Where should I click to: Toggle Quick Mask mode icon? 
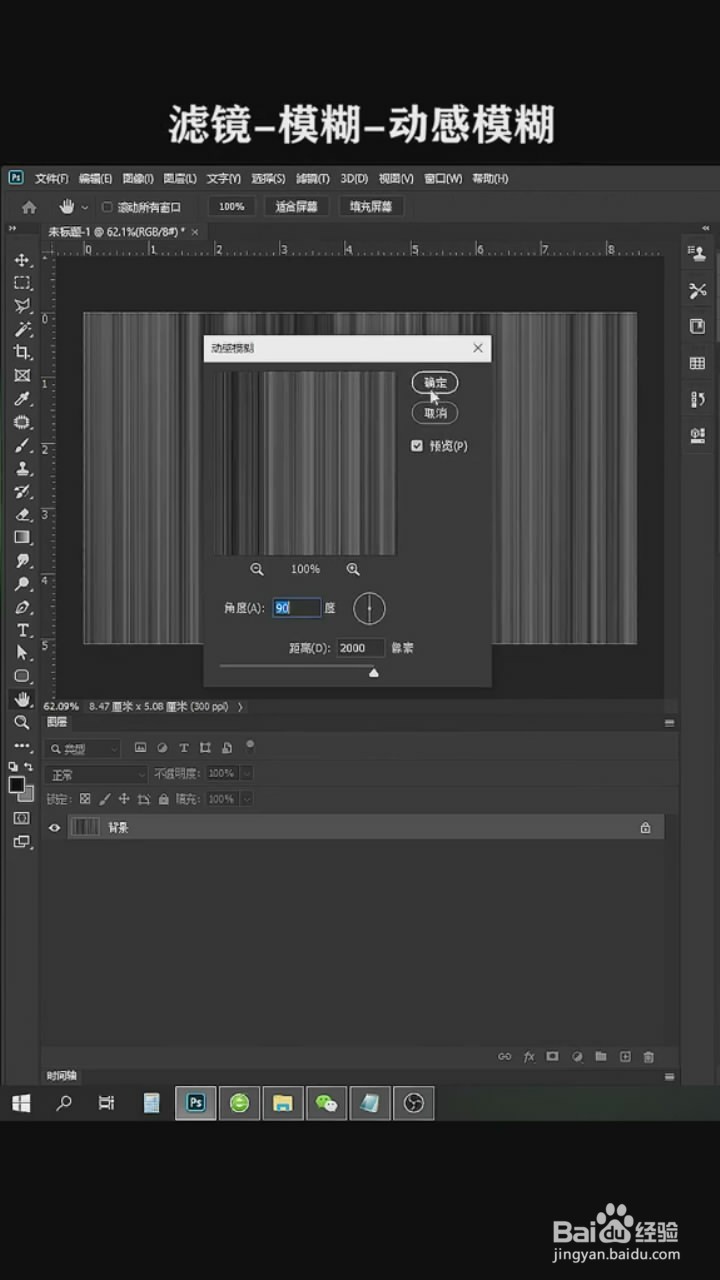click(22, 818)
